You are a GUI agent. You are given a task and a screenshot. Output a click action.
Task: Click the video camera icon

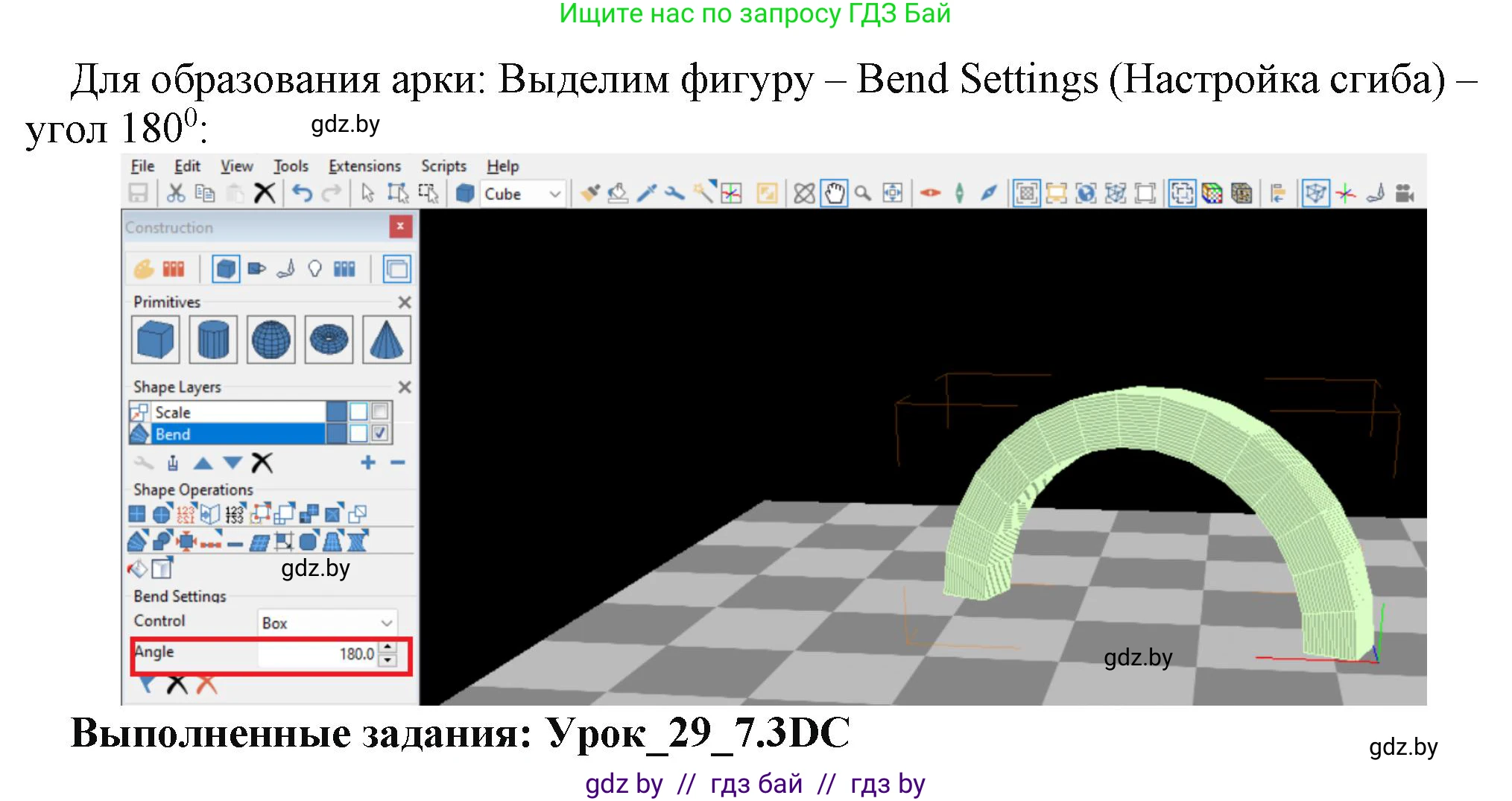pos(1405,194)
